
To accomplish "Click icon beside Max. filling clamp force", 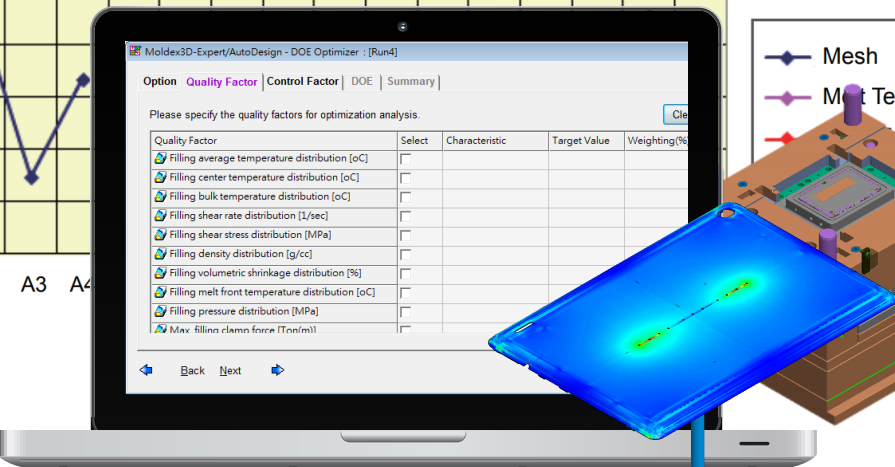I will point(160,329).
